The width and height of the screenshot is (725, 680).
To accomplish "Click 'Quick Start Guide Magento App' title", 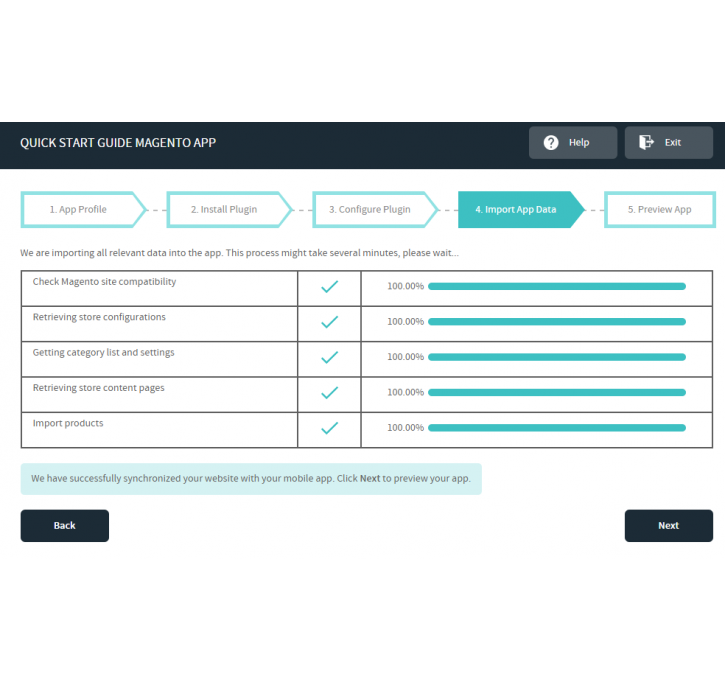I will (x=118, y=143).
